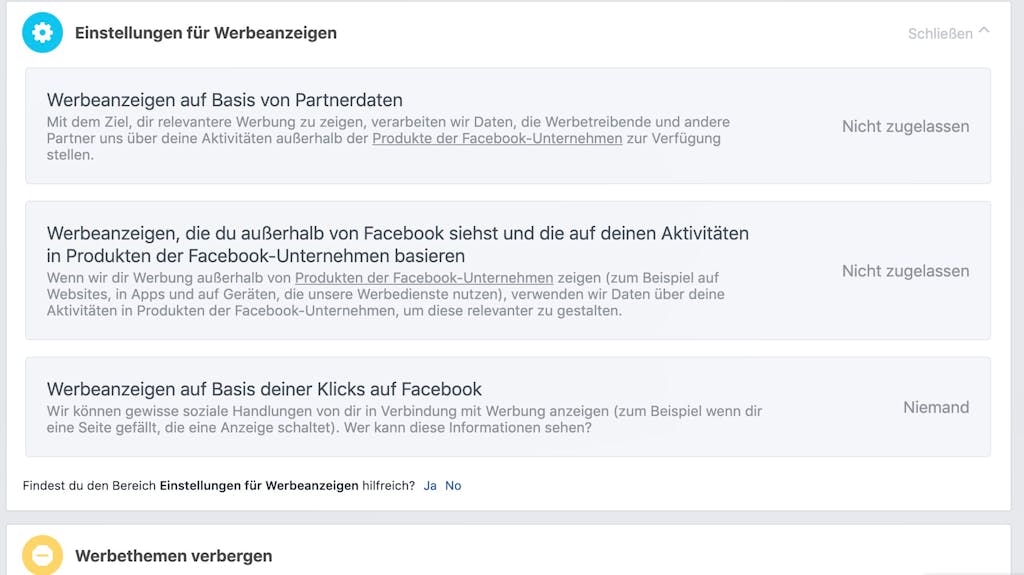The width and height of the screenshot is (1024, 575).
Task: Click the Schließen text label
Action: click(940, 33)
